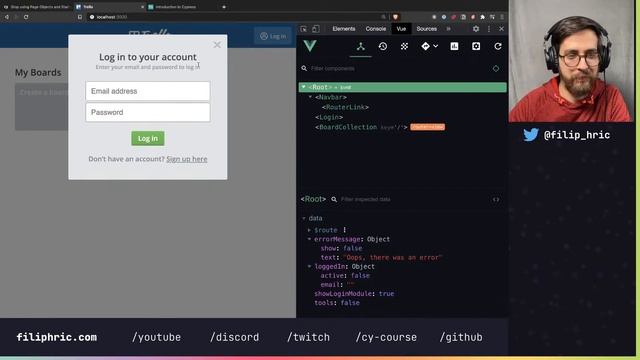Click the Password field
This screenshot has height=360, width=640.
click(x=148, y=112)
